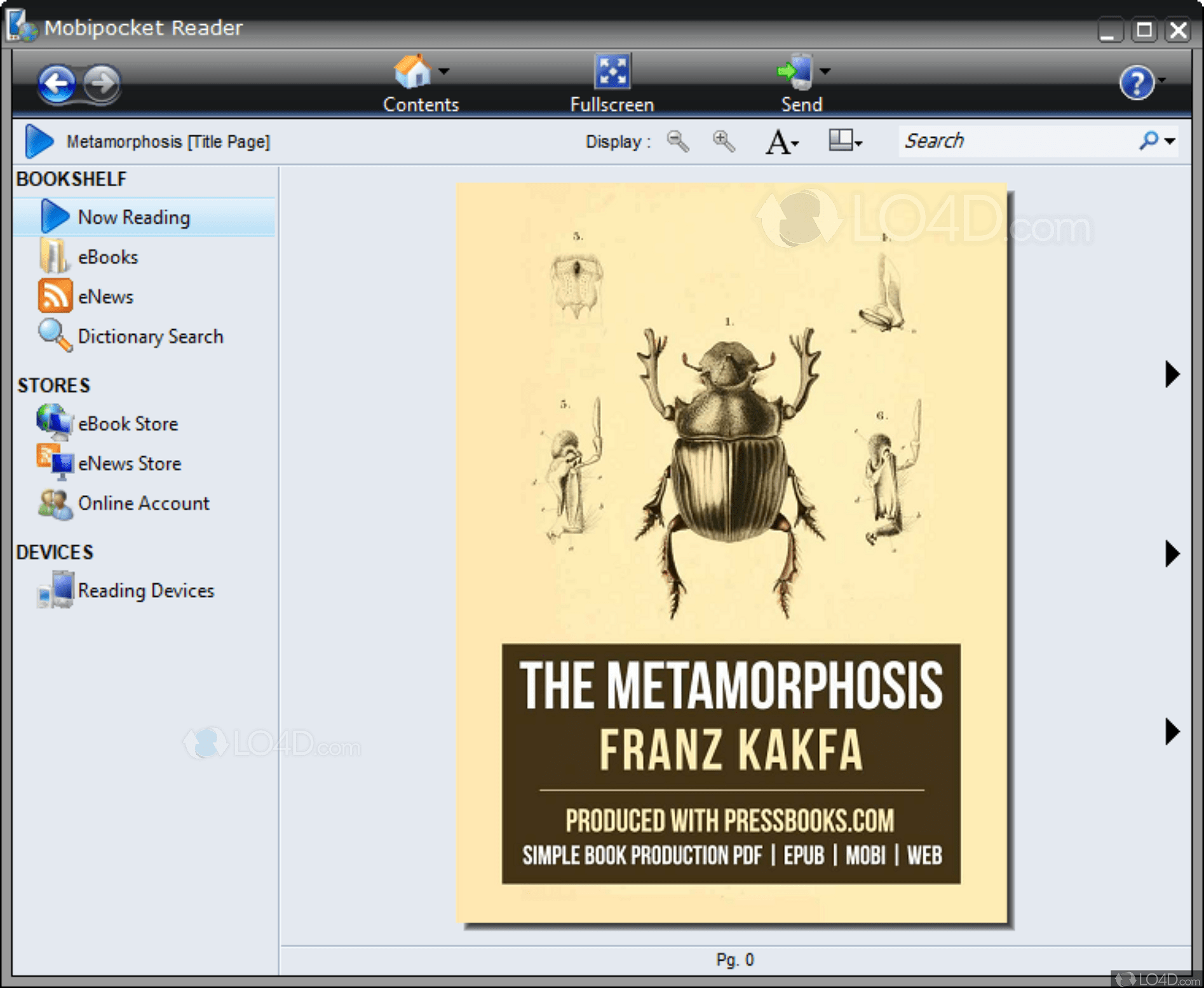Open the Help question mark icon
Screen dimensions: 1204x988
tap(1137, 83)
